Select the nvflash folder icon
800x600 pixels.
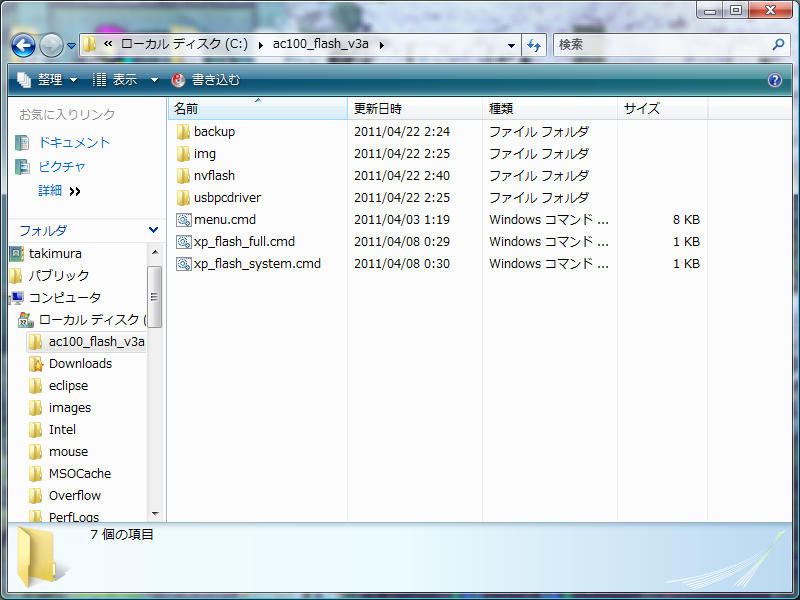(183, 176)
